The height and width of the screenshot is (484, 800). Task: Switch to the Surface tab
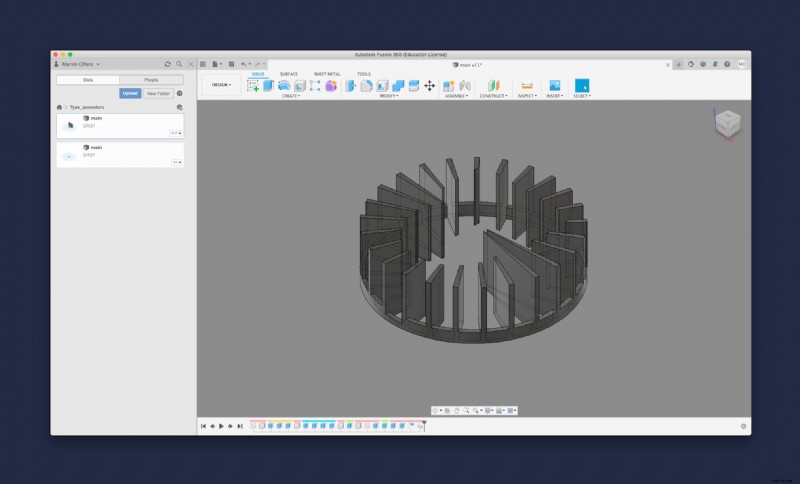288,74
